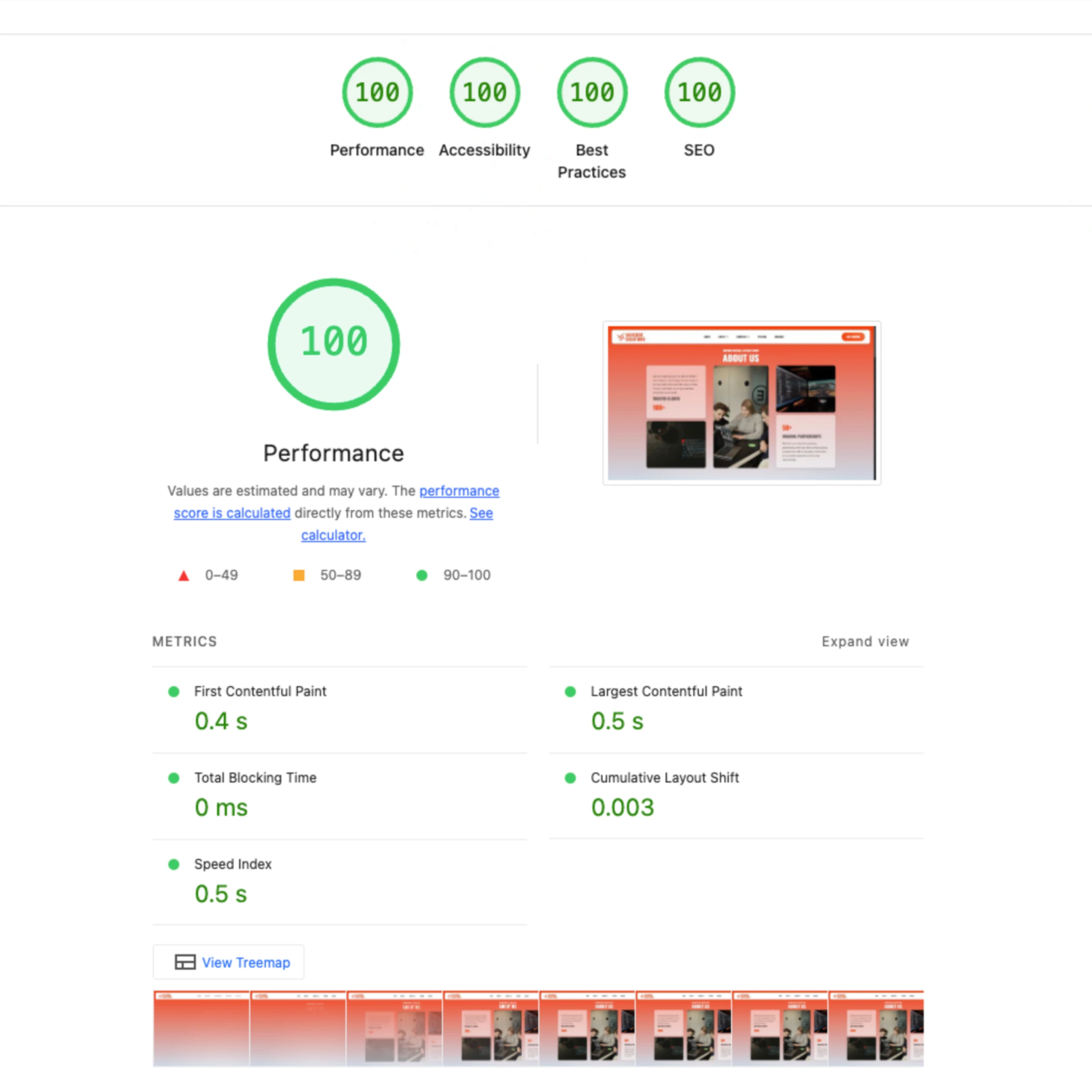Click the green circle 90–100 legend icon
Image resolution: width=1092 pixels, height=1092 pixels.
coord(422,575)
